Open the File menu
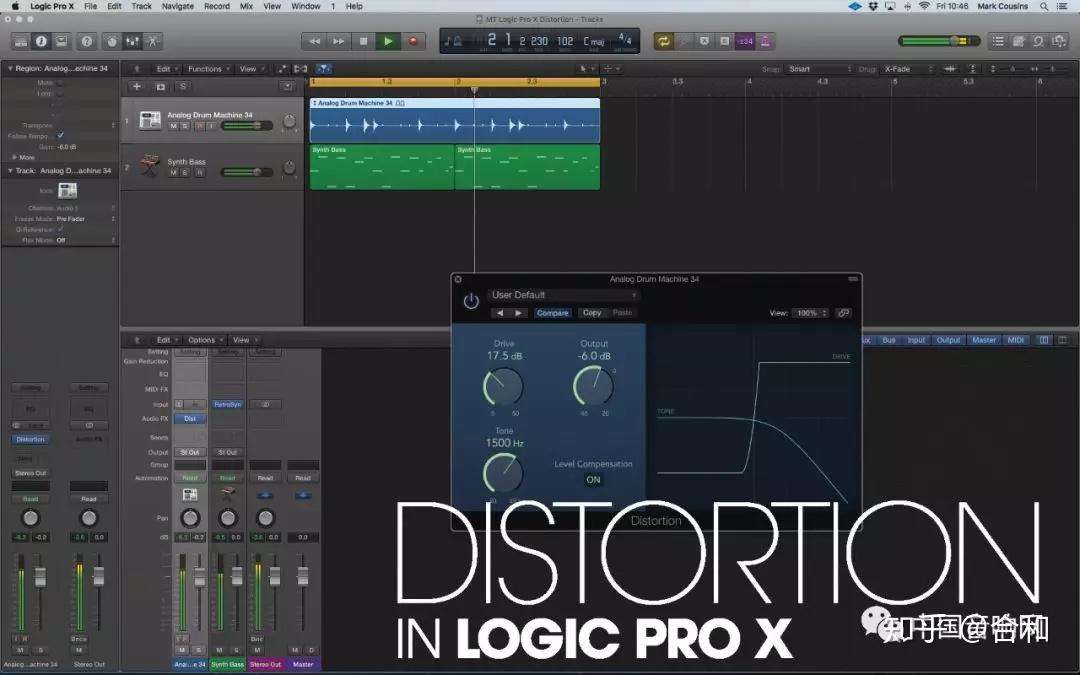This screenshot has width=1080, height=675. (x=90, y=6)
